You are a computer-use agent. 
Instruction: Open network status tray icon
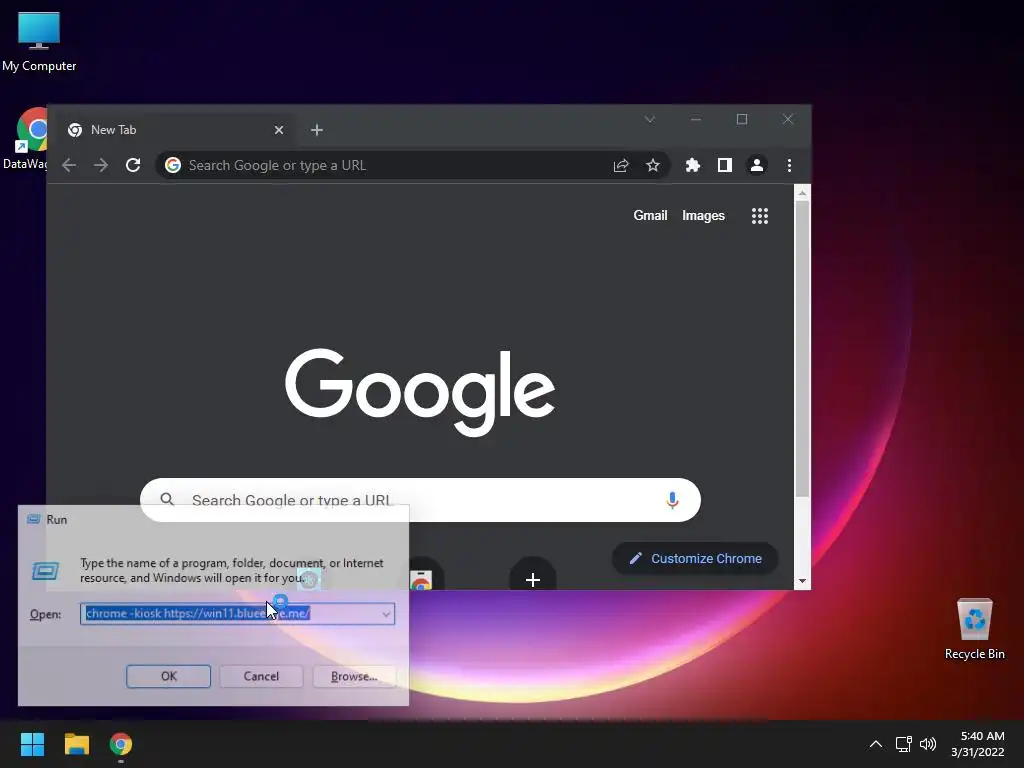[x=903, y=744]
